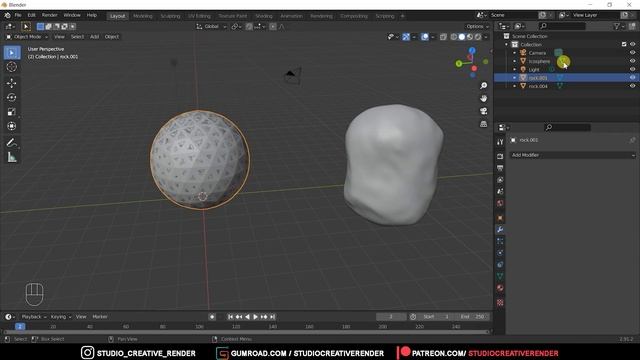Expand the Camera item in outliner
The width and height of the screenshot is (640, 360).
pos(514,53)
